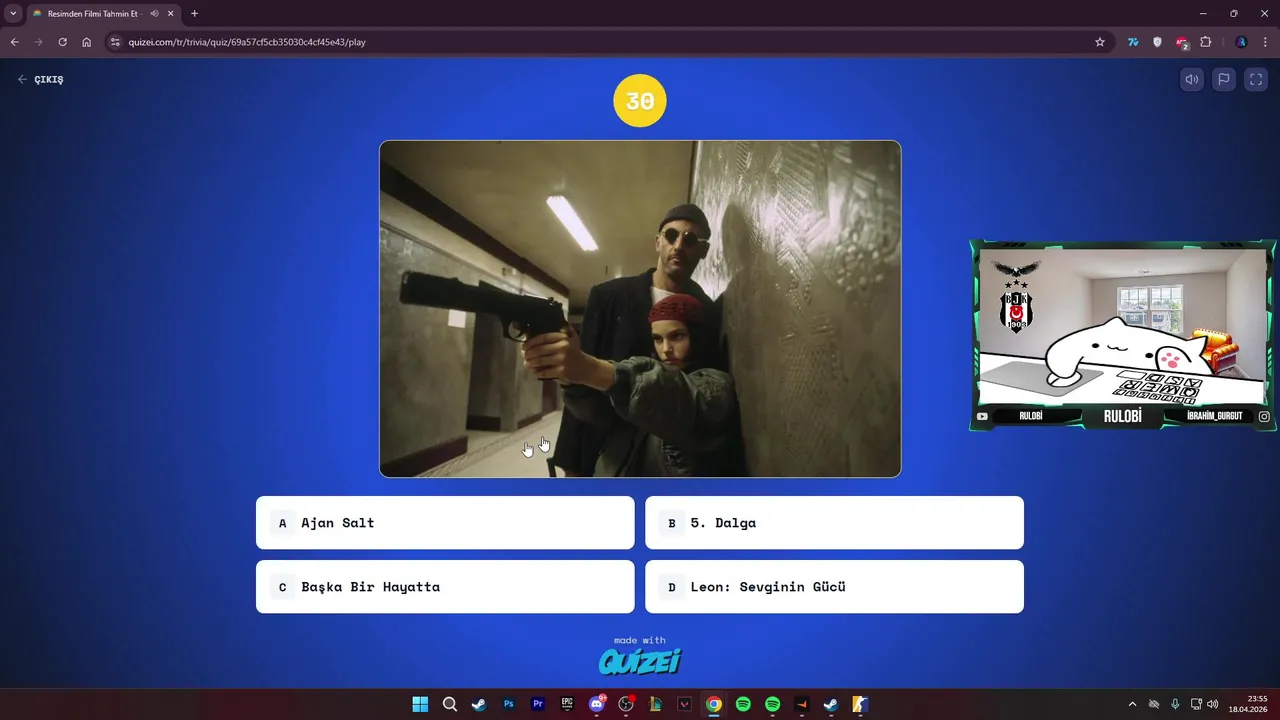Open the Extensions puzzle menu
This screenshot has height=720, width=1280.
(1205, 42)
